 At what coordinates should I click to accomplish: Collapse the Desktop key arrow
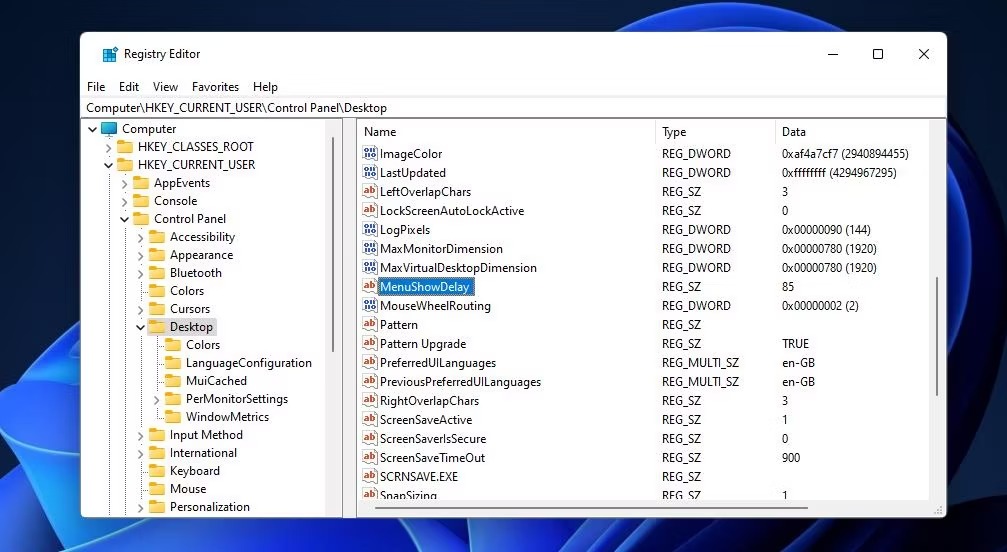[141, 327]
